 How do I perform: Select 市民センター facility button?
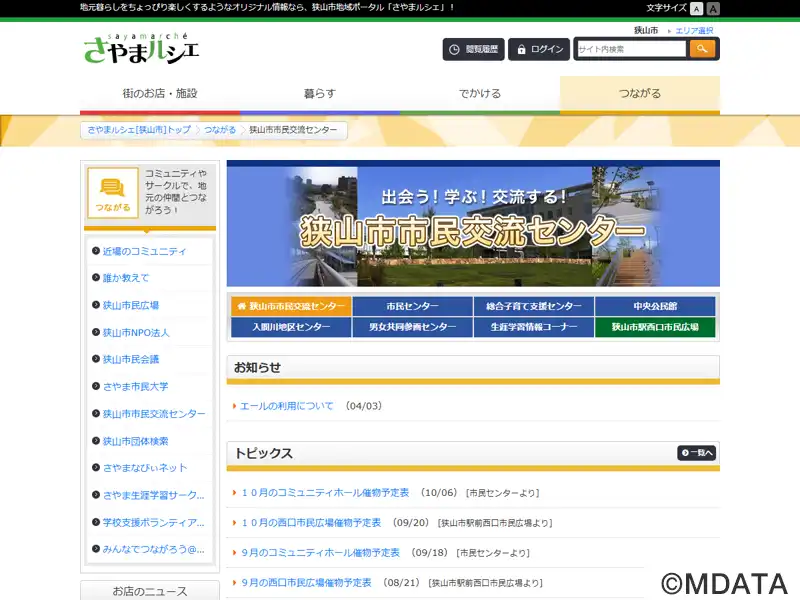tap(412, 306)
